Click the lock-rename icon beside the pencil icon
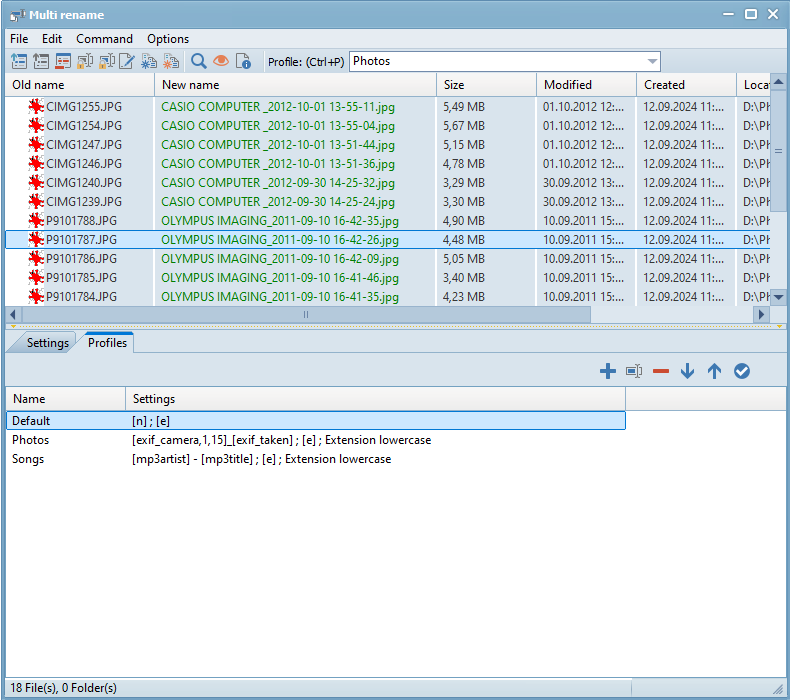 [107, 61]
